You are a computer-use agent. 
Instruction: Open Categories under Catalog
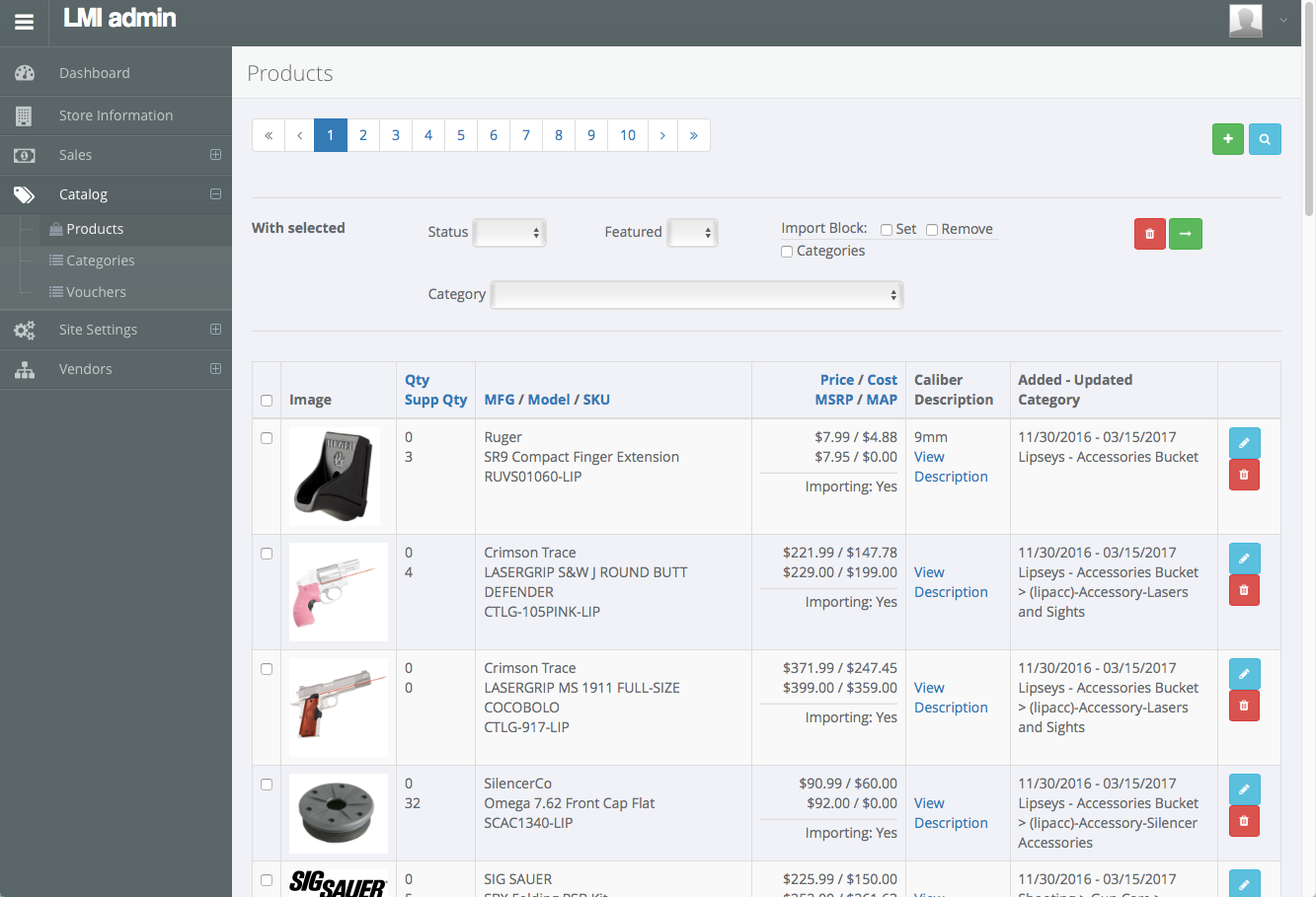(x=101, y=261)
